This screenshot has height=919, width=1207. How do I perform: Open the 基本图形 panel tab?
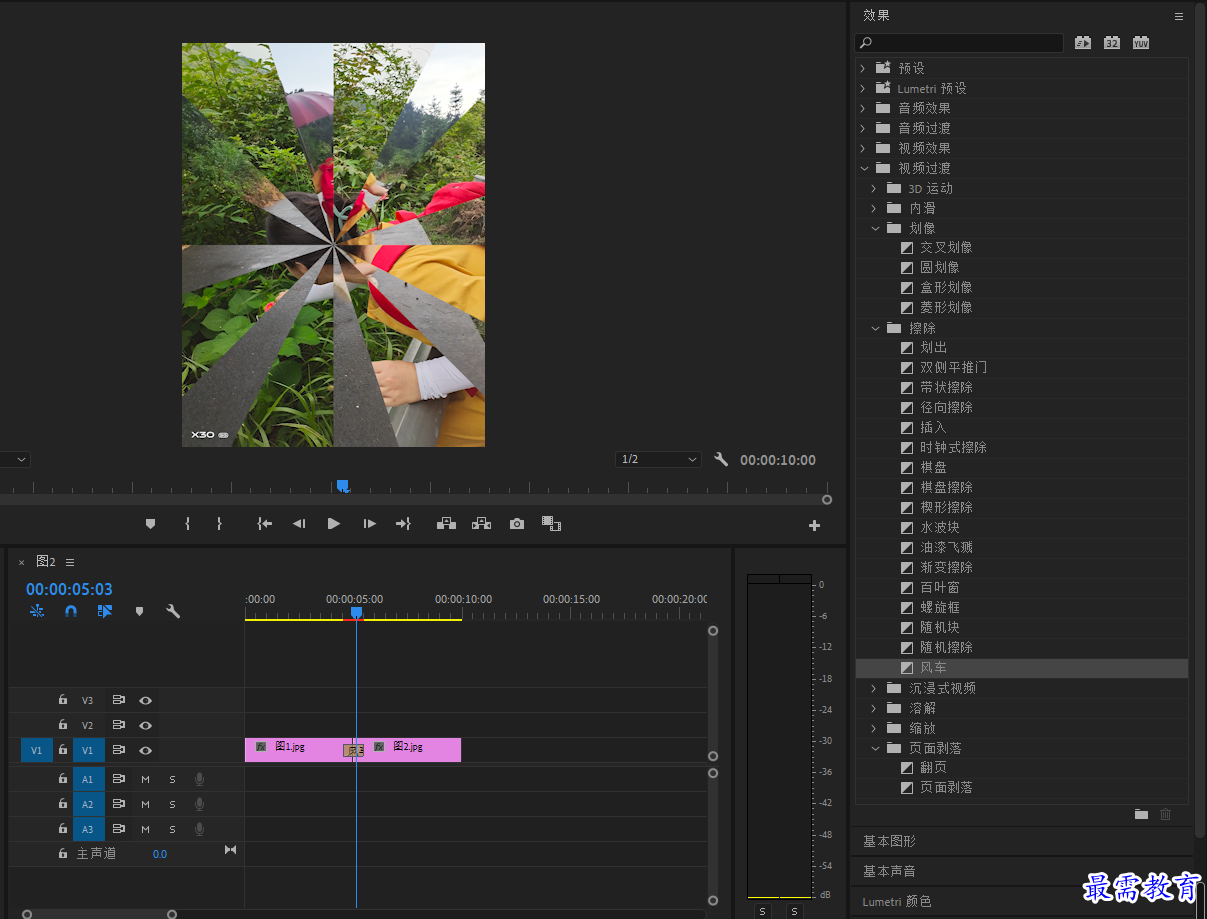click(x=889, y=841)
